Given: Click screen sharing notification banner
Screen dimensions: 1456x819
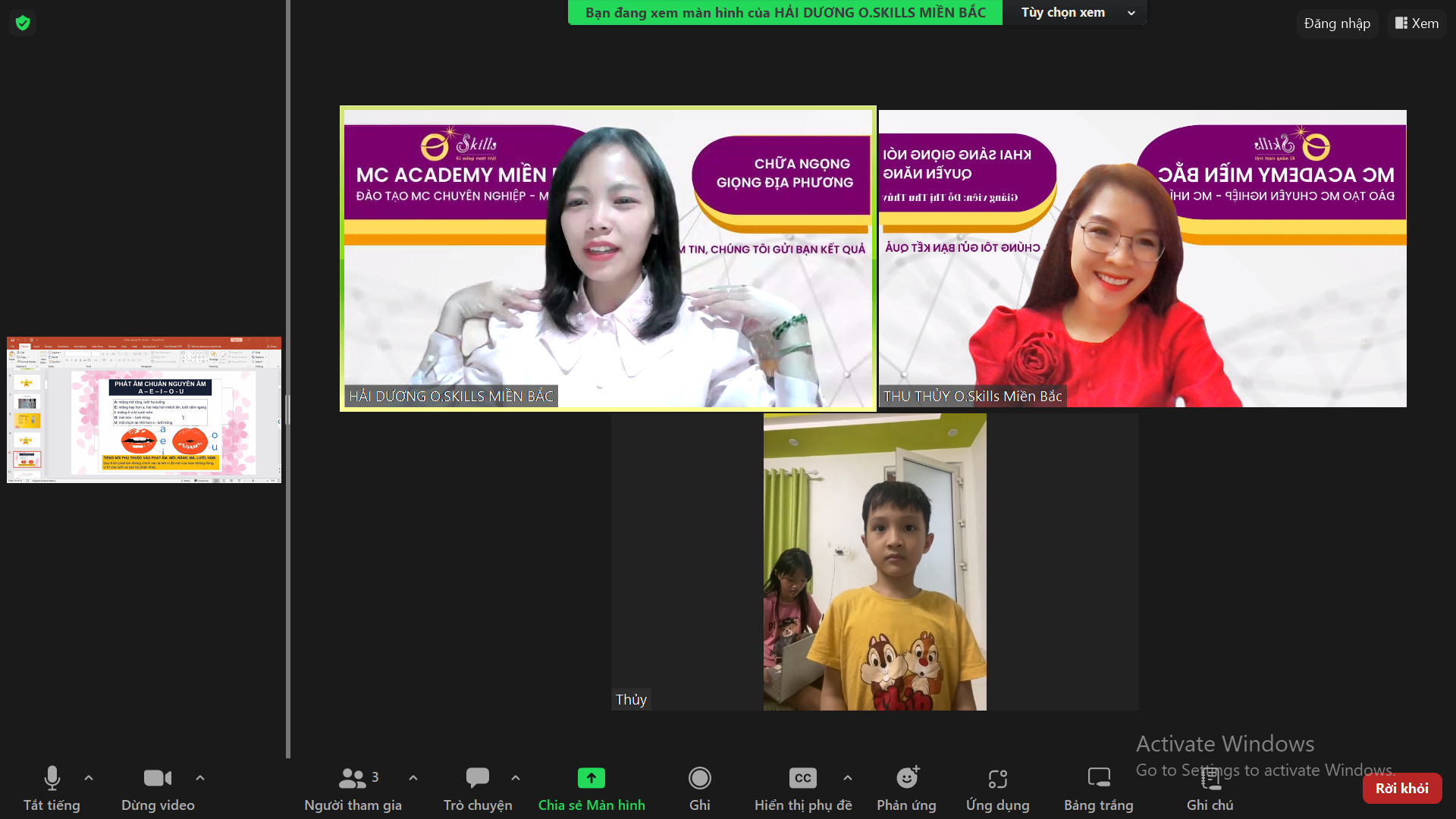Looking at the screenshot, I should (786, 13).
